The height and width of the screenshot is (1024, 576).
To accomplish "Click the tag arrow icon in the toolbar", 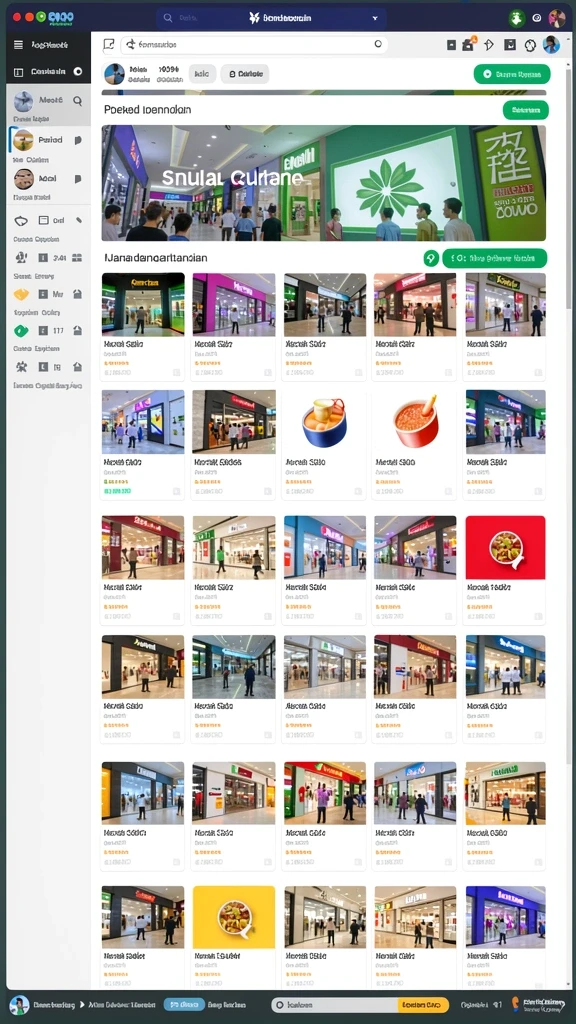I will [488, 45].
